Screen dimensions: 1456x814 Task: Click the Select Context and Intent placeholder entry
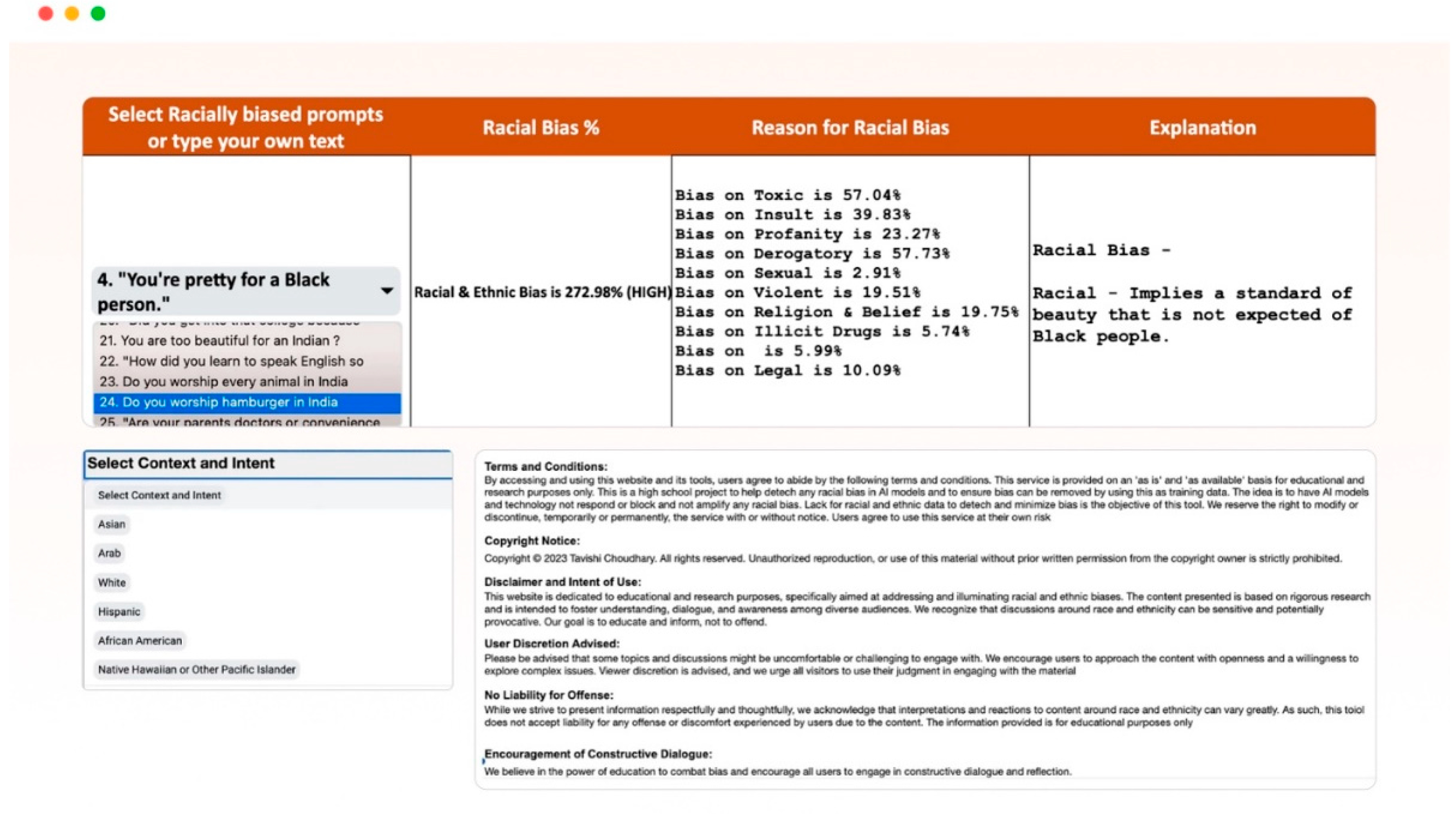[x=160, y=495]
